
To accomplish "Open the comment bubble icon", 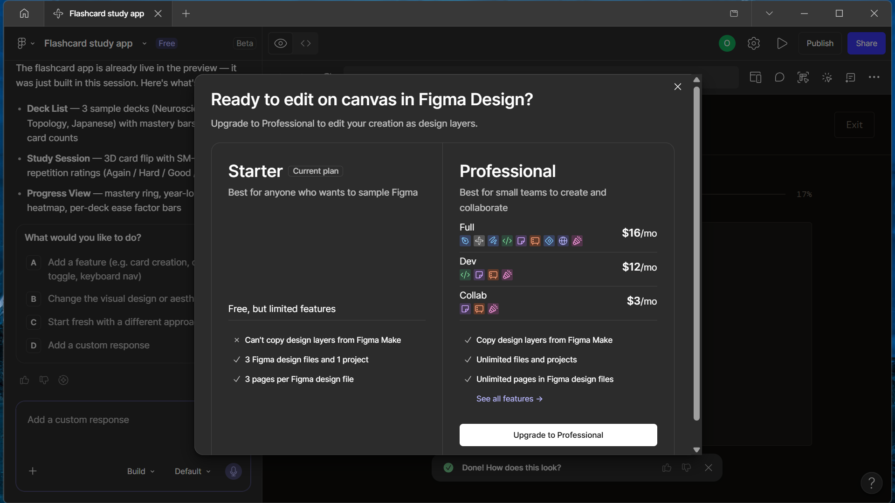I will coord(779,78).
